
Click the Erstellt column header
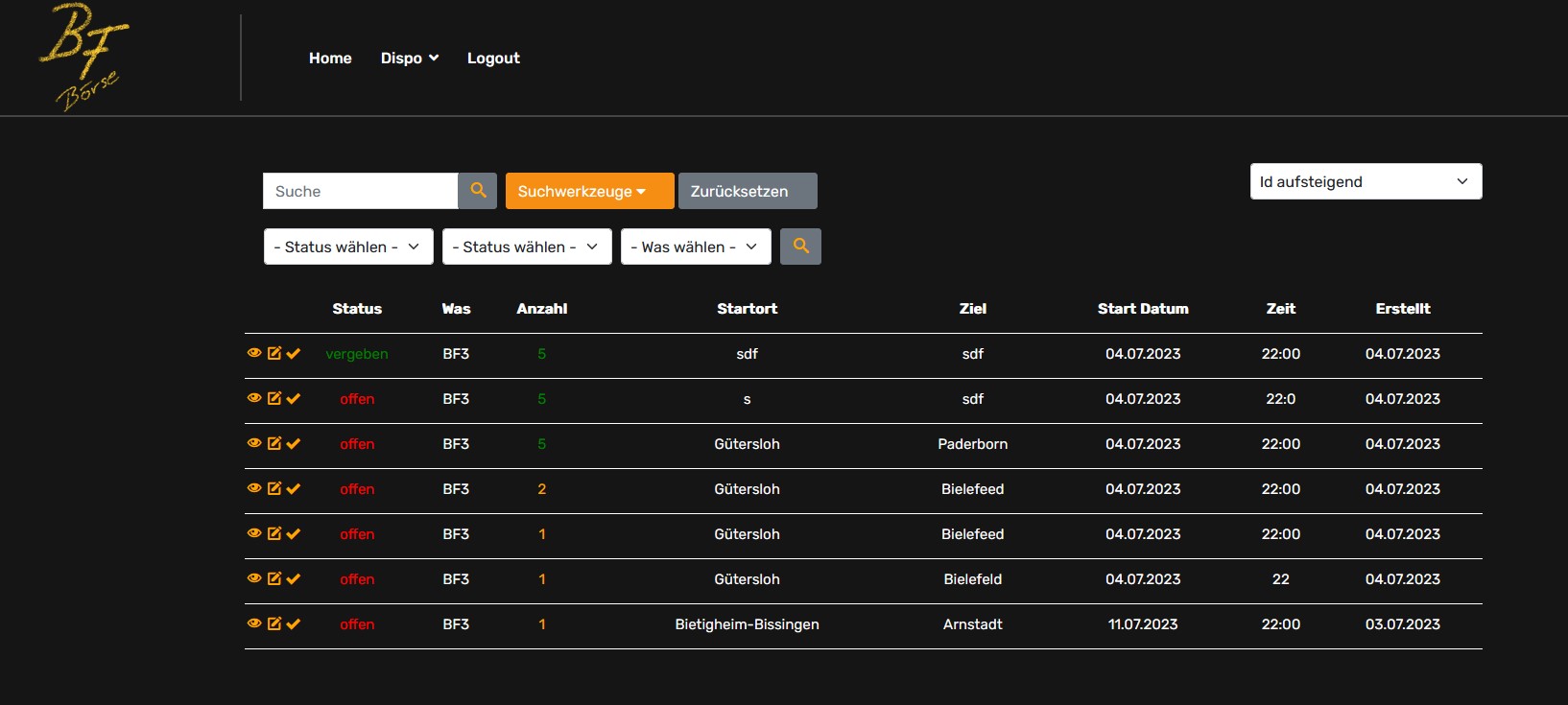(x=1403, y=309)
